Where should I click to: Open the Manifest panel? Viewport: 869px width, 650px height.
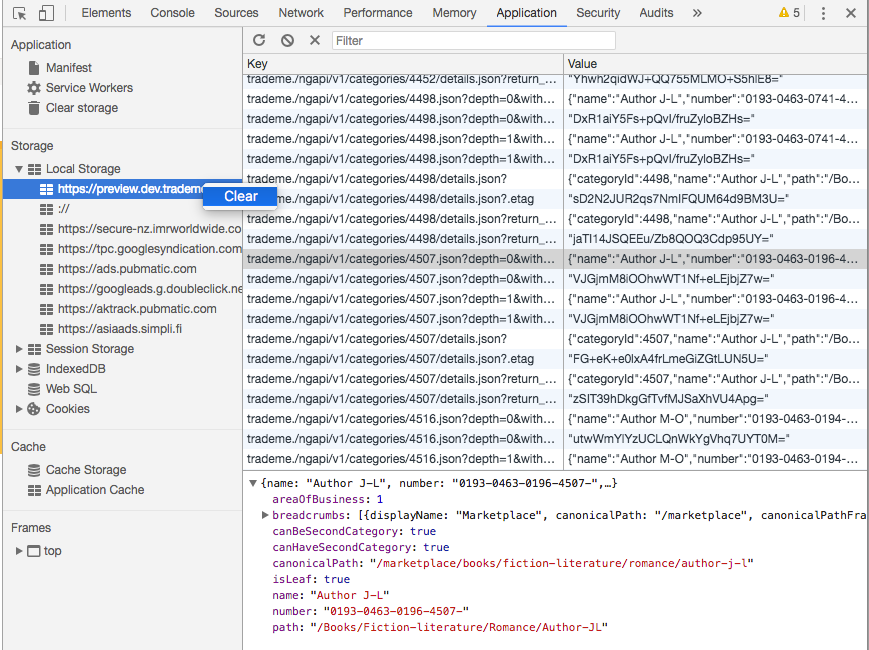point(61,68)
